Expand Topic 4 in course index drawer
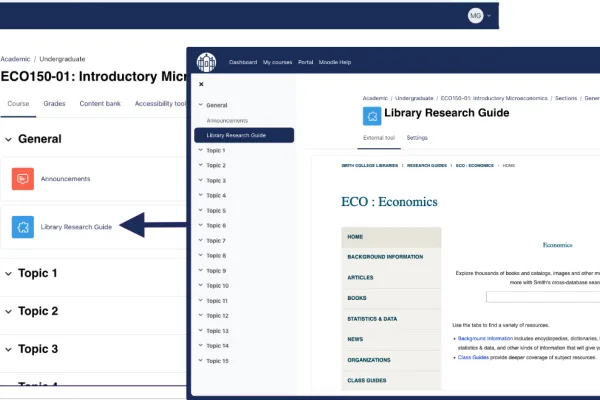The height and width of the screenshot is (400, 600). tap(201, 195)
